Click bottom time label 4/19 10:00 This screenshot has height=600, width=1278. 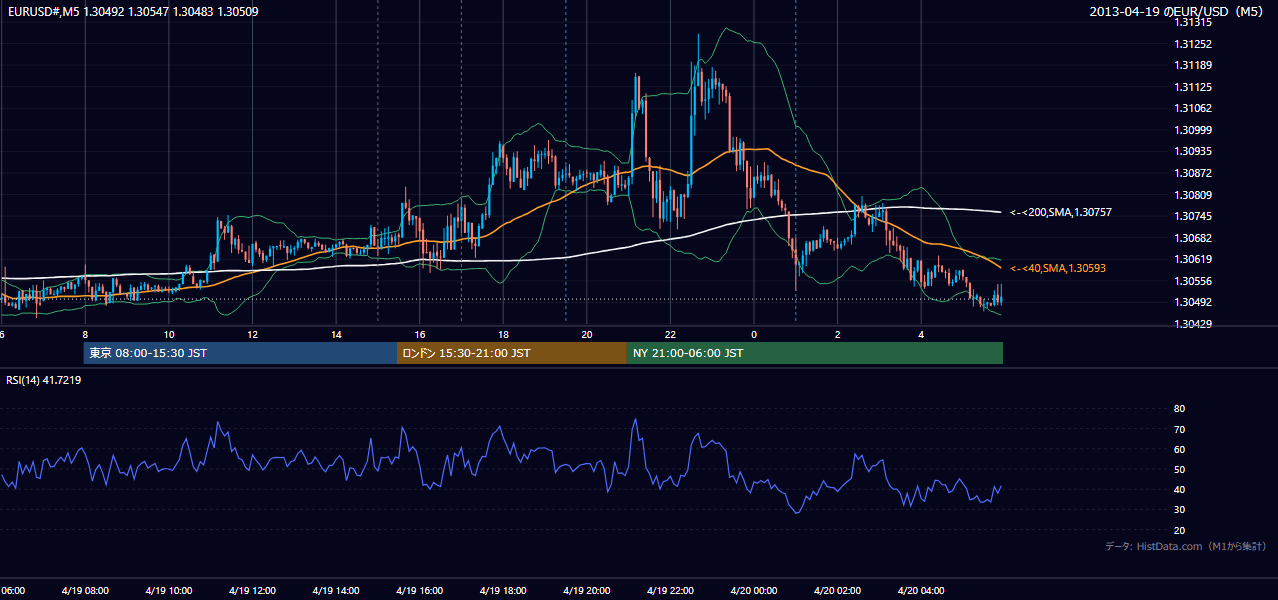[168, 591]
